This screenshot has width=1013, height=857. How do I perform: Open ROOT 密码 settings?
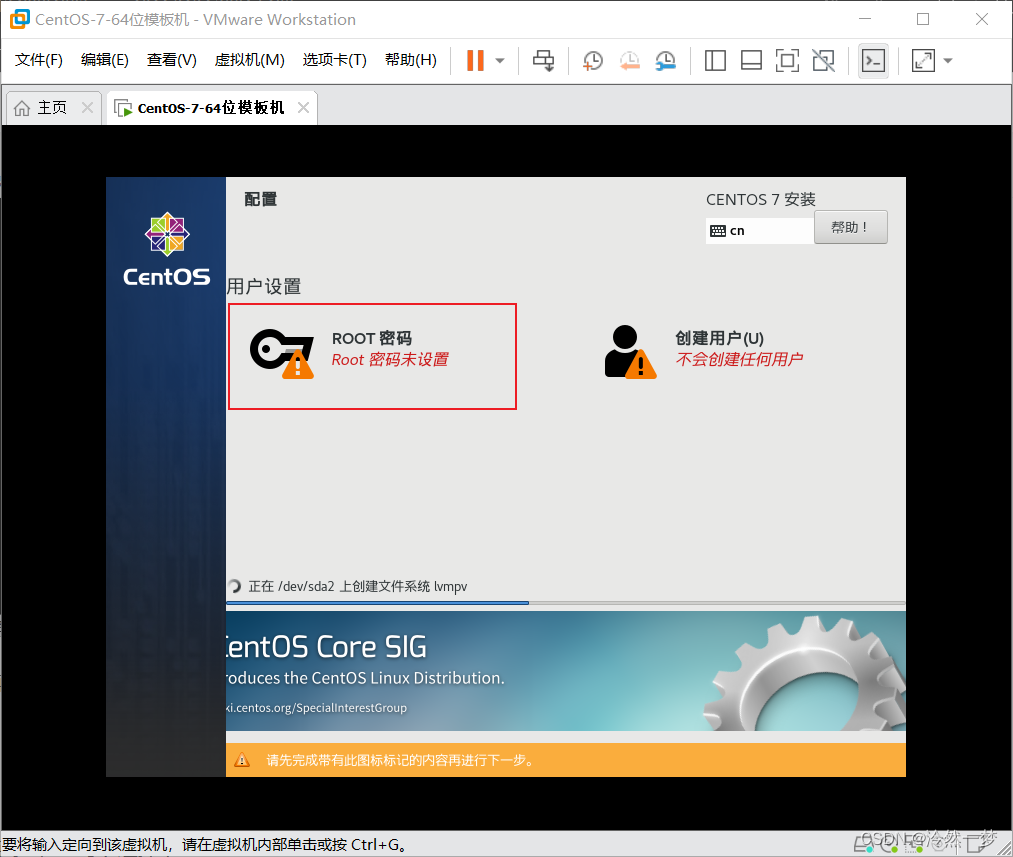point(372,356)
